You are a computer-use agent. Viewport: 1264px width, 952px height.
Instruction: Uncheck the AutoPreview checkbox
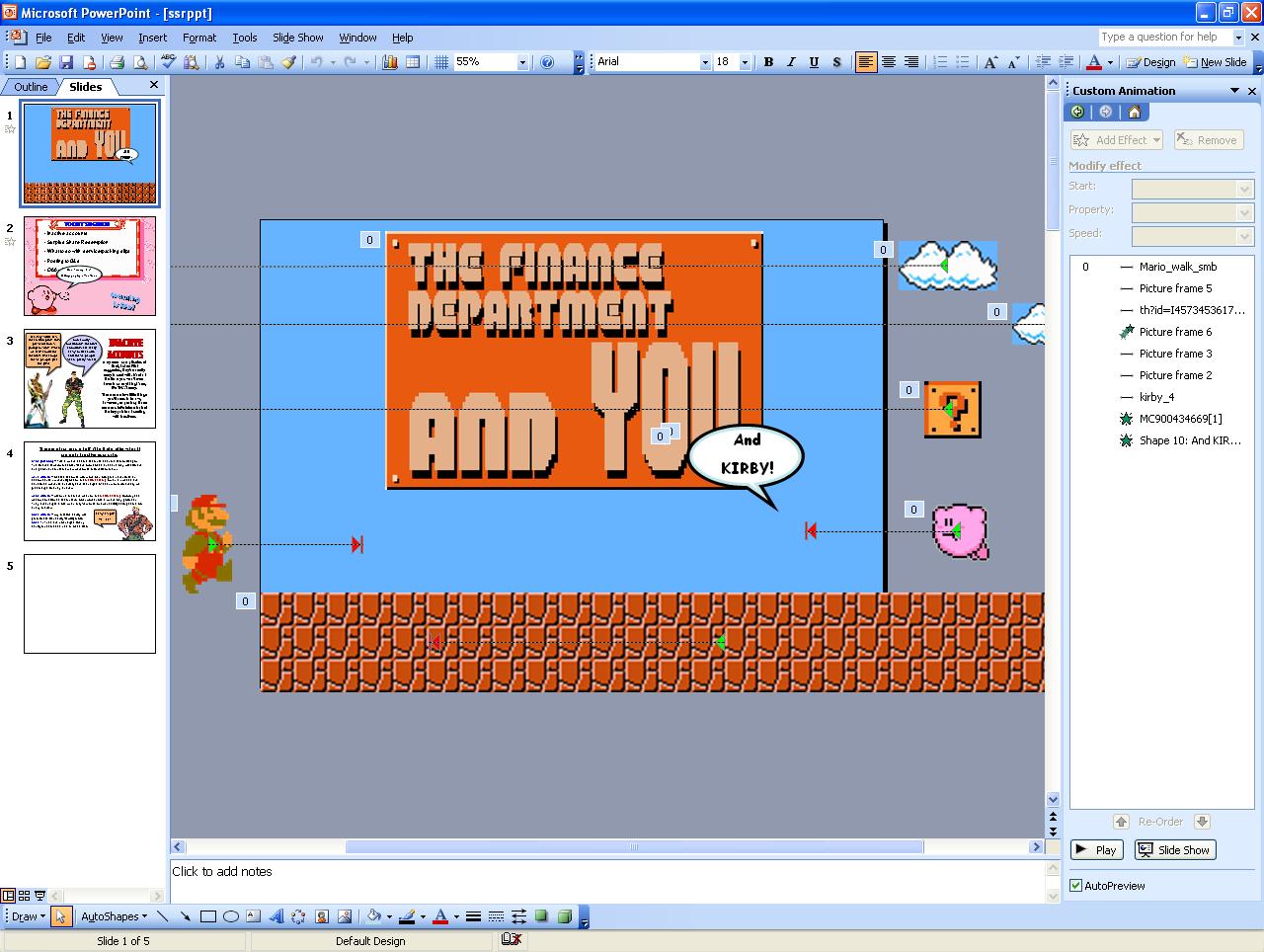coord(1076,886)
